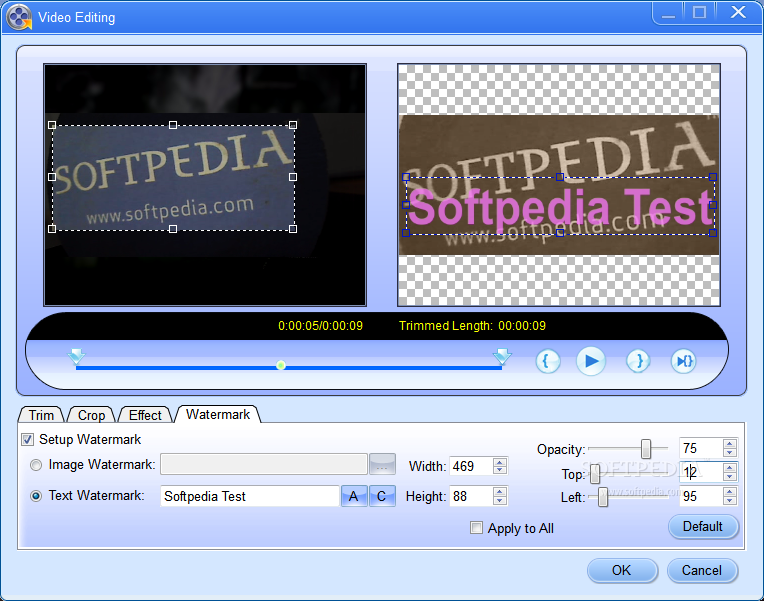Open font settings with the A button
The height and width of the screenshot is (601, 764).
click(354, 496)
